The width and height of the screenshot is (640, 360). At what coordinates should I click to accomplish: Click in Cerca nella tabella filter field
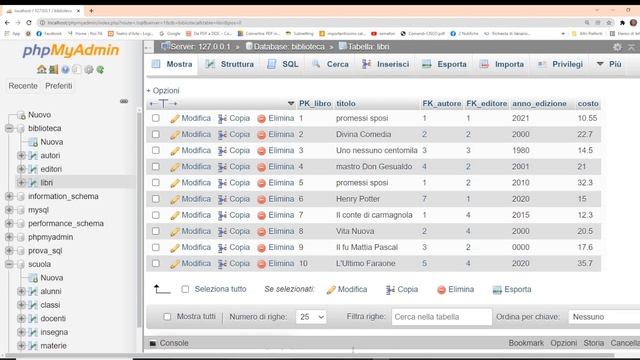(442, 317)
